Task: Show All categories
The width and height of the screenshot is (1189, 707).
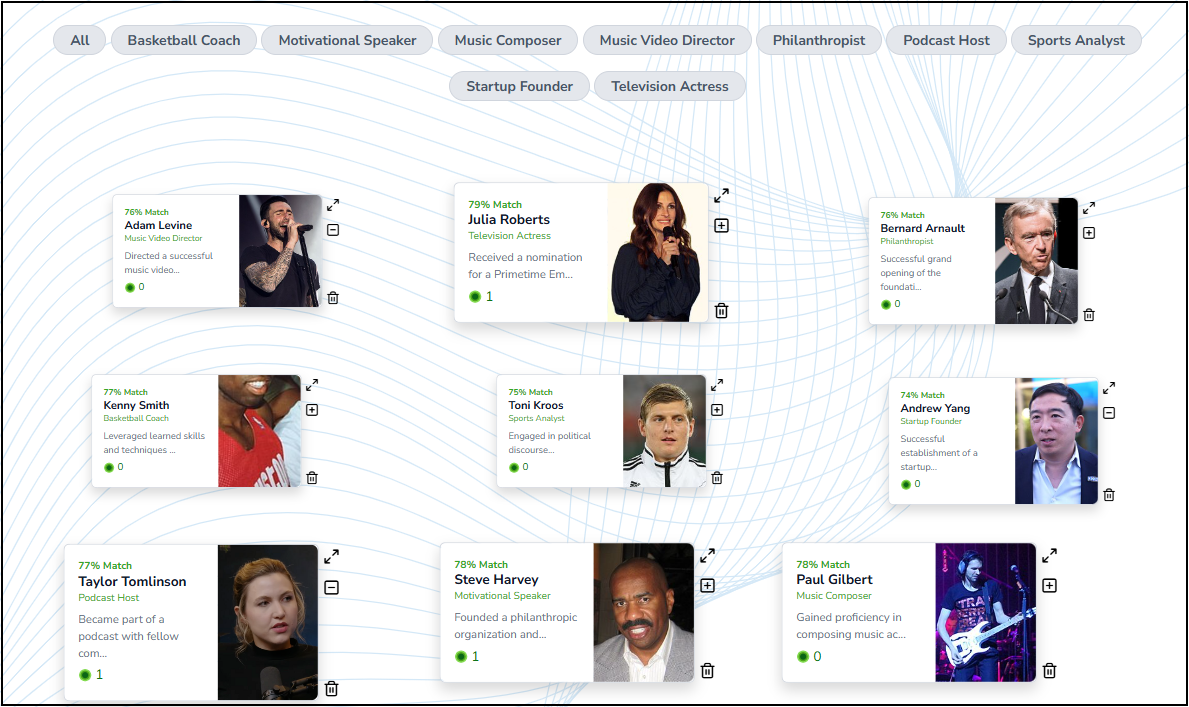Action: tap(80, 40)
